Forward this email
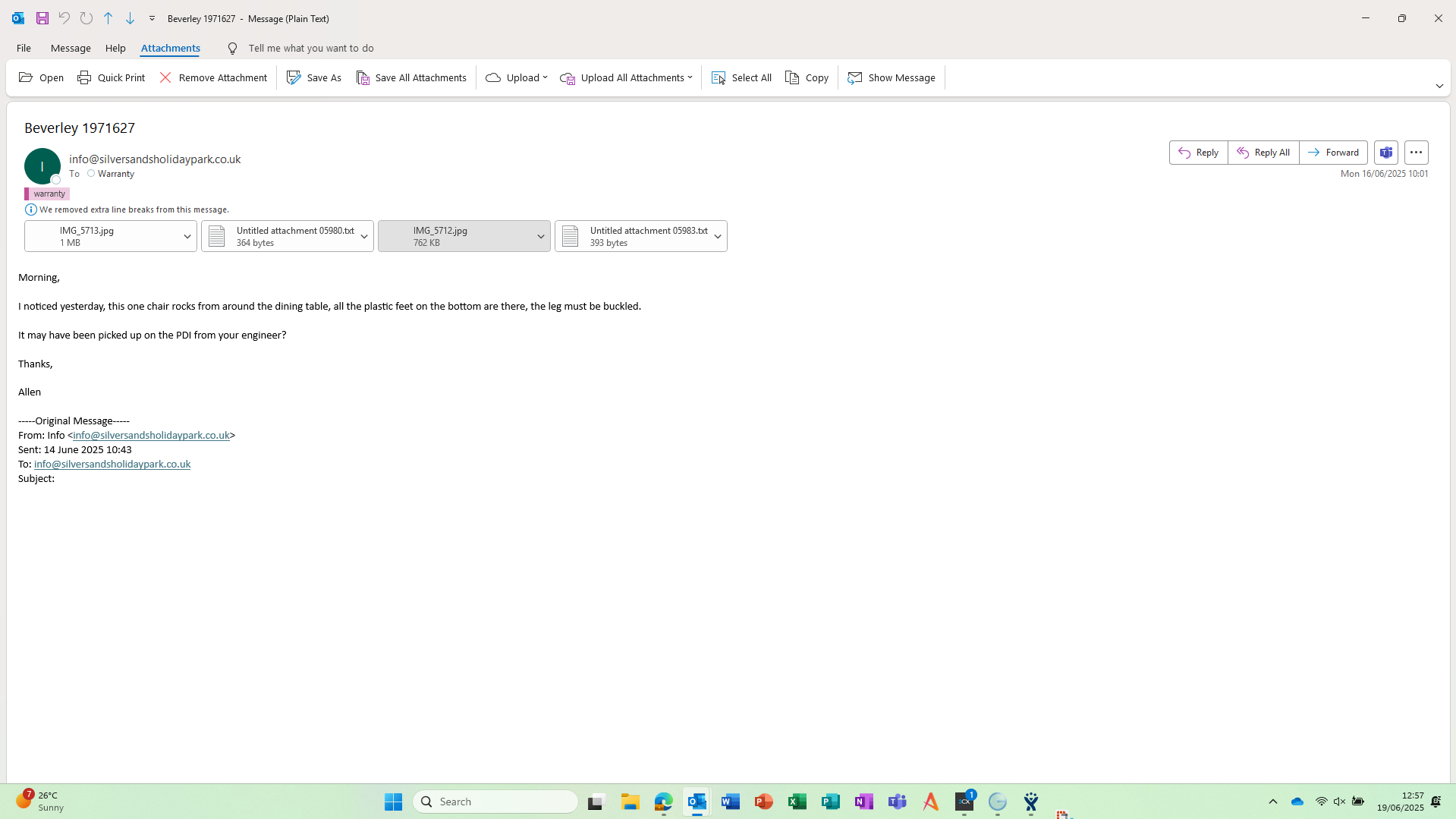Viewport: 1456px width, 819px height. point(1333,153)
